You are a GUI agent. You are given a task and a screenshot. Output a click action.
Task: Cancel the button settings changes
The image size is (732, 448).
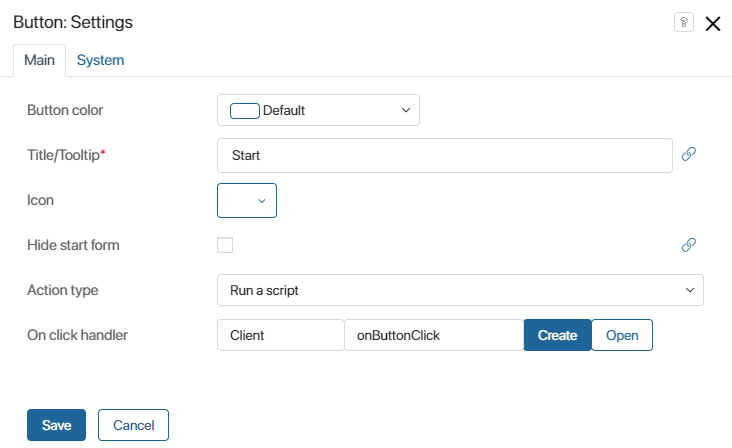[133, 425]
